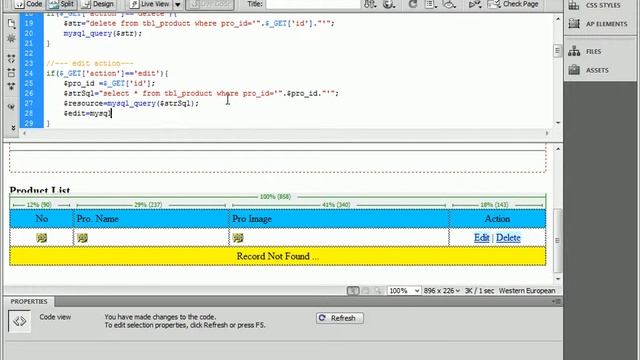Click code view scroll down arrow
The height and width of the screenshot is (360, 640).
pyautogui.click(x=558, y=122)
